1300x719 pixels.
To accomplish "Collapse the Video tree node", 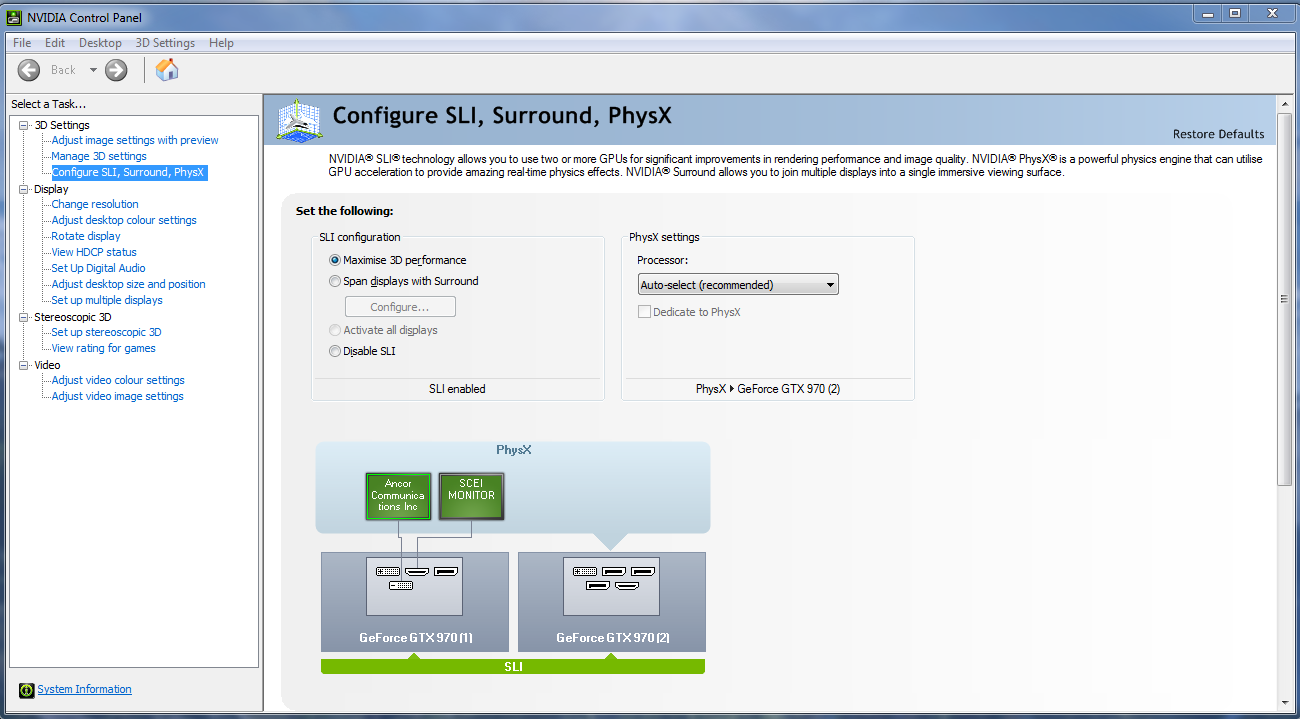I will point(24,365).
